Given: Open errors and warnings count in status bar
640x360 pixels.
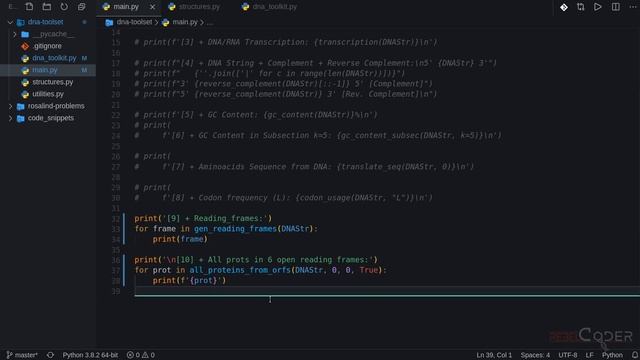Looking at the screenshot, I should (x=140, y=355).
